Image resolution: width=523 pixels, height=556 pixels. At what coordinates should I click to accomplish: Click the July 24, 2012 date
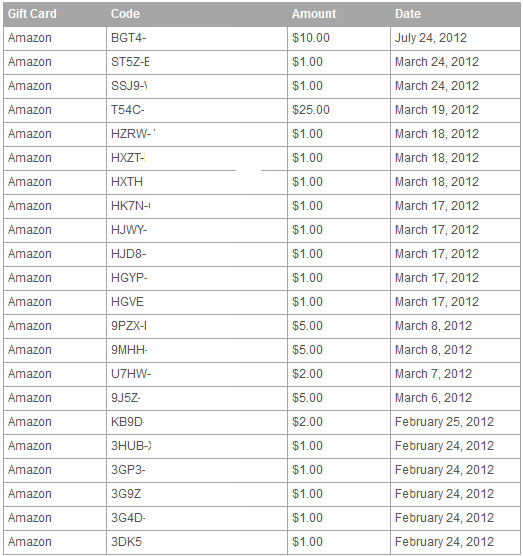(431, 38)
